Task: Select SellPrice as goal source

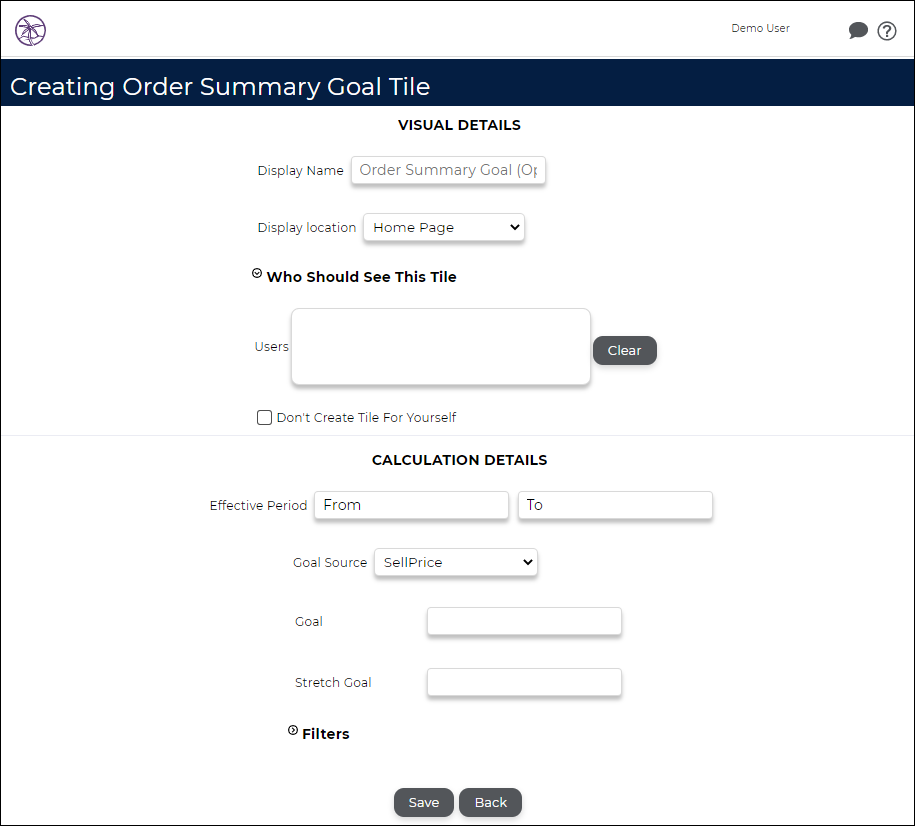Action: click(x=455, y=562)
